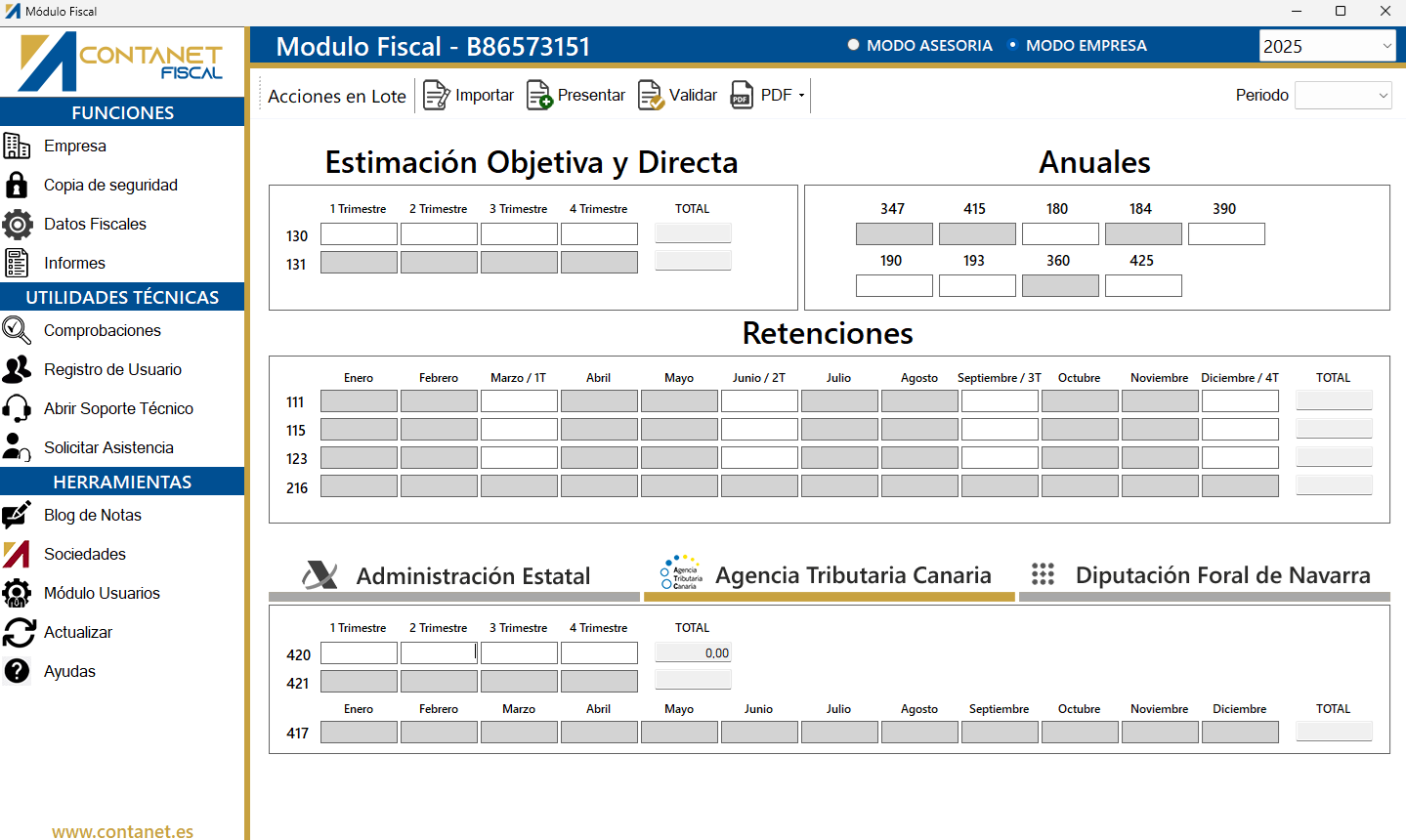Screen dimensions: 1406x840
Task: Click the Validar checkmark document icon
Action: (x=651, y=96)
